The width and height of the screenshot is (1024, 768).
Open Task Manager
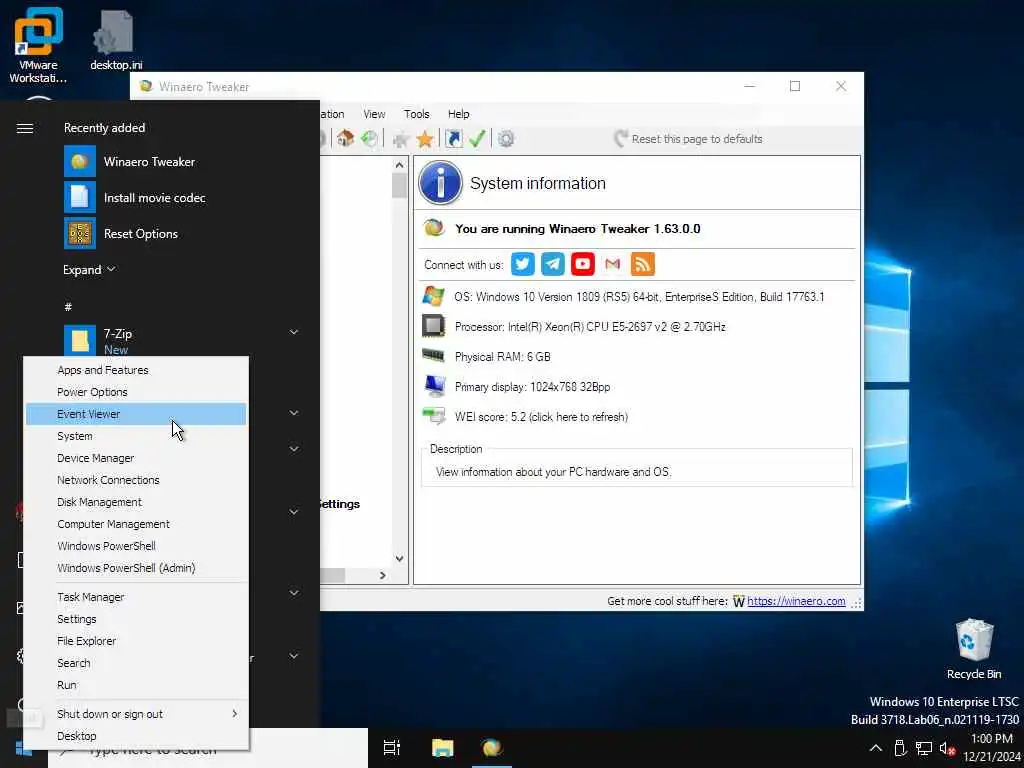136,597
